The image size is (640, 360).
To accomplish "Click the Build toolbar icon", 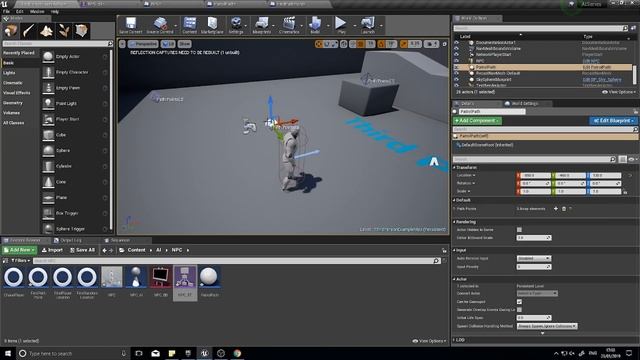I will coord(315,25).
